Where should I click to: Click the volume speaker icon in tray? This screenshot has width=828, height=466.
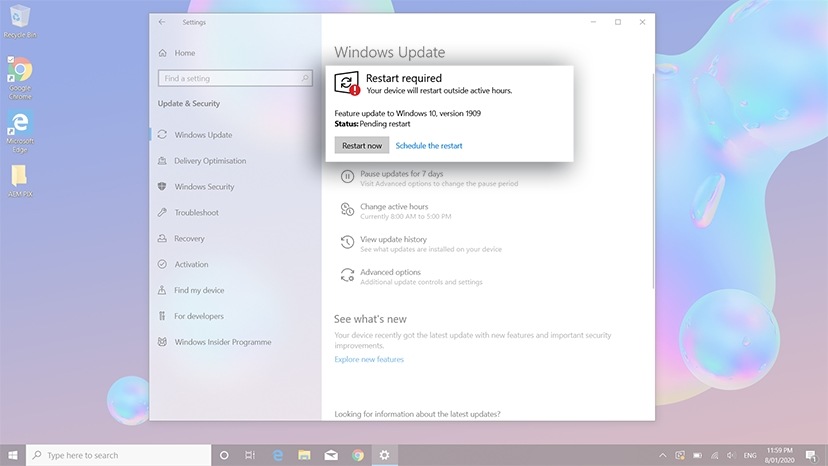pyautogui.click(x=731, y=455)
